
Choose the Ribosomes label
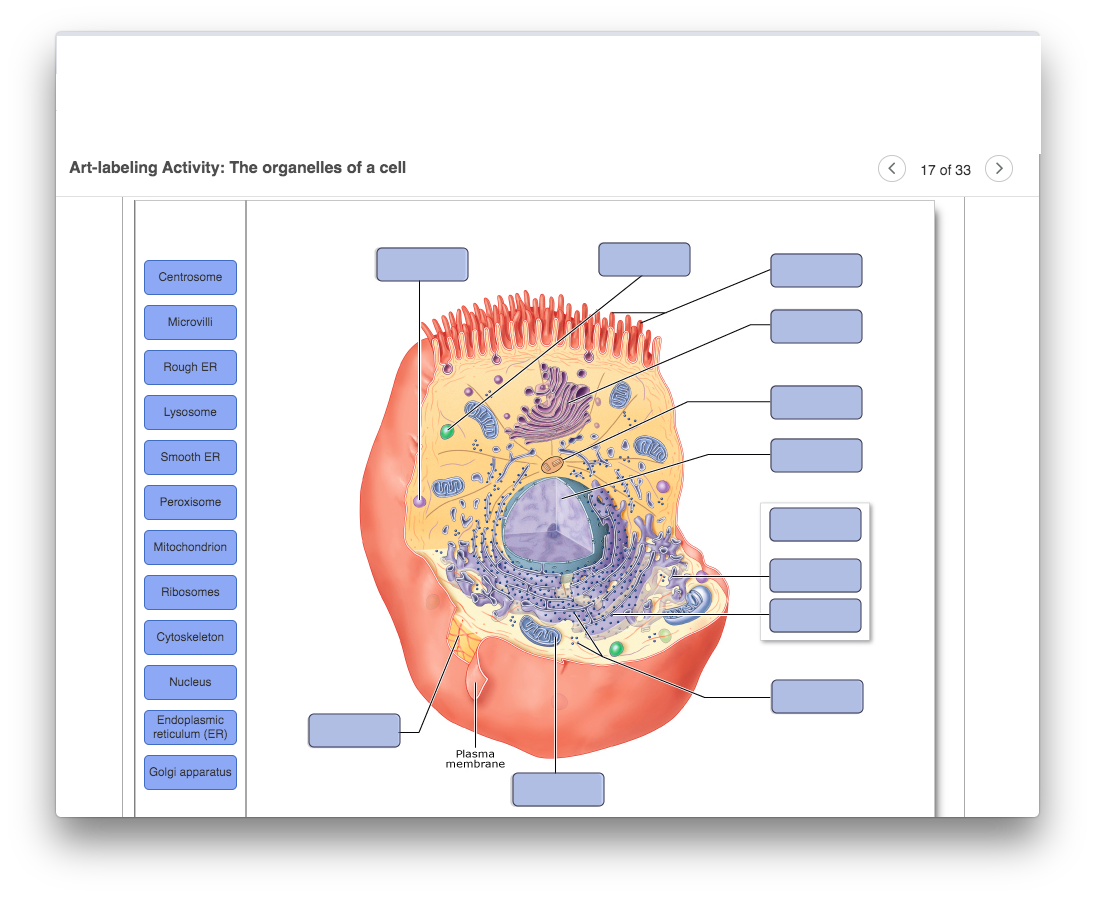pos(190,592)
